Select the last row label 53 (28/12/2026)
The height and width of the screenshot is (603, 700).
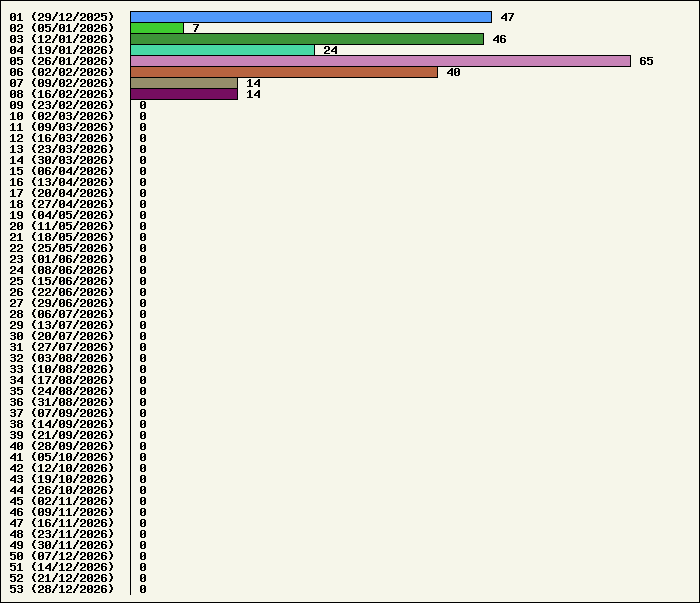(x=62, y=589)
